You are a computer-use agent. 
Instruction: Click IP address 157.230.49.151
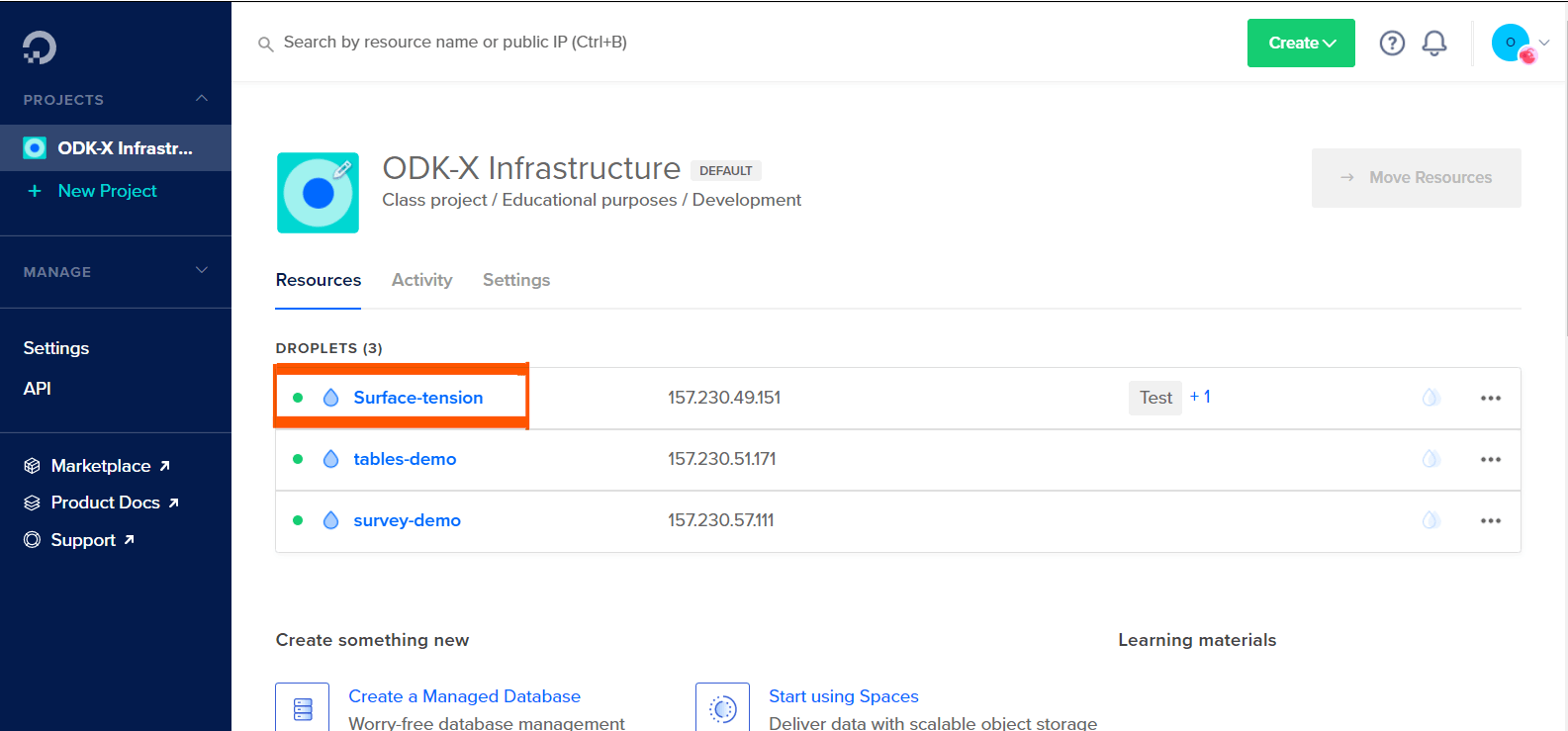(x=724, y=398)
